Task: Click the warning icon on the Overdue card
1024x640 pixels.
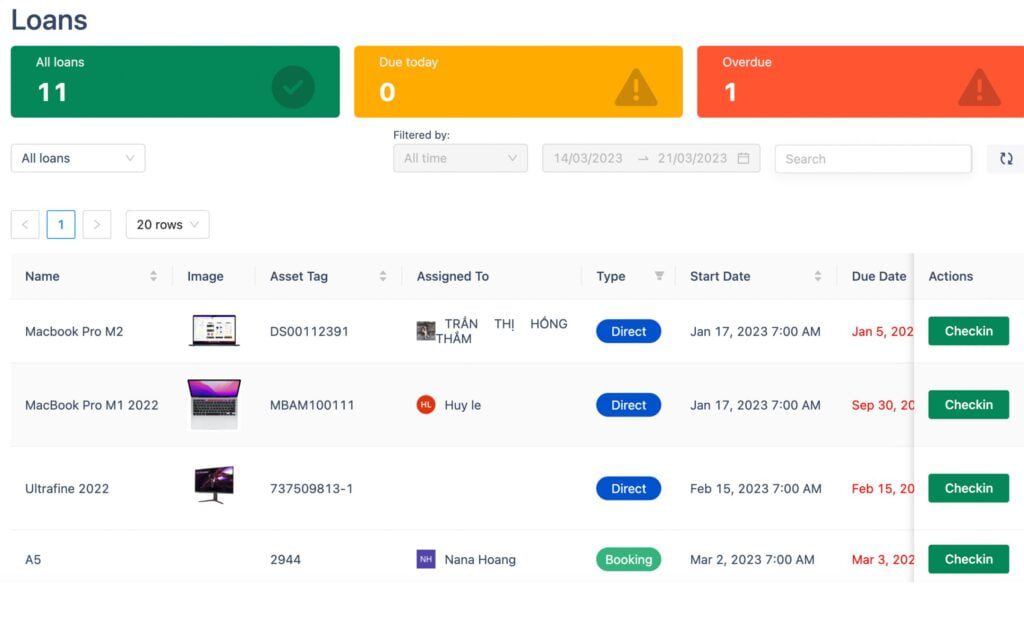Action: [978, 87]
